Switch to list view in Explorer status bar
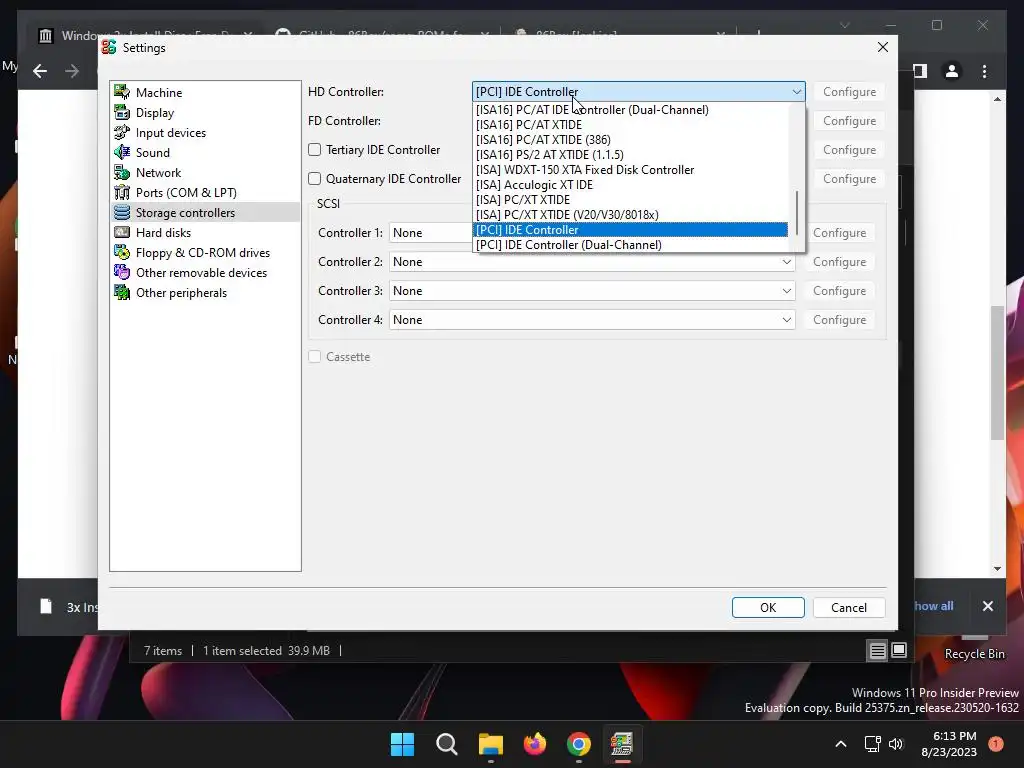Image resolution: width=1024 pixels, height=768 pixels. point(877,650)
